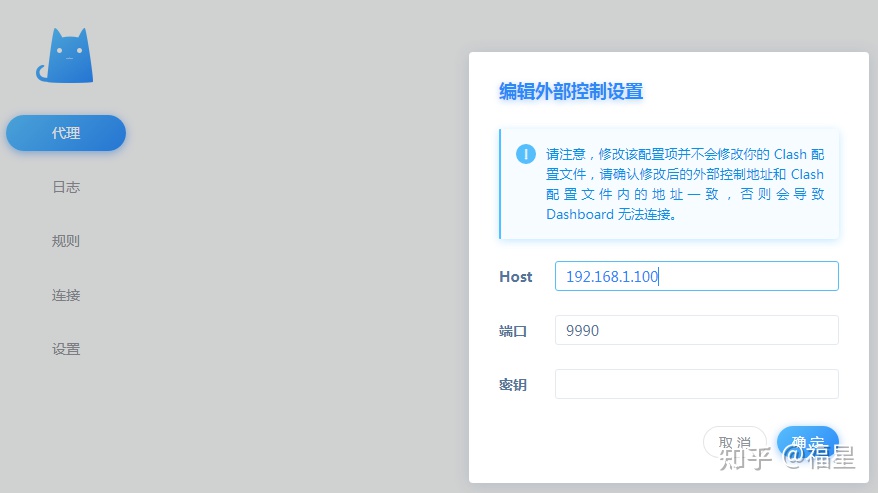878x493 pixels.
Task: Open the 规则 sidebar tab
Action: pyautogui.click(x=66, y=241)
